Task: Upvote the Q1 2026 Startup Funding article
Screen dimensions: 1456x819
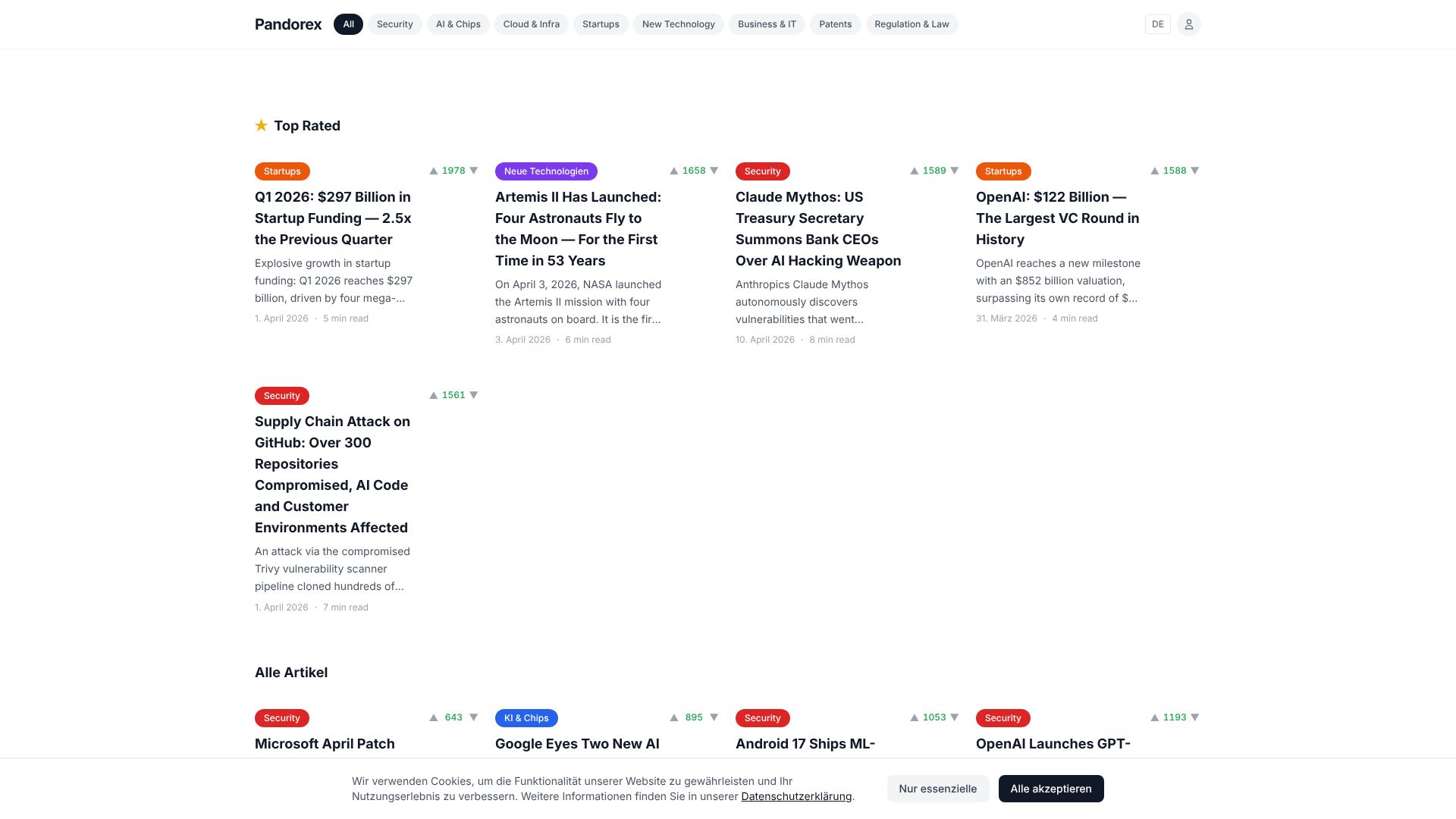Action: (x=434, y=171)
